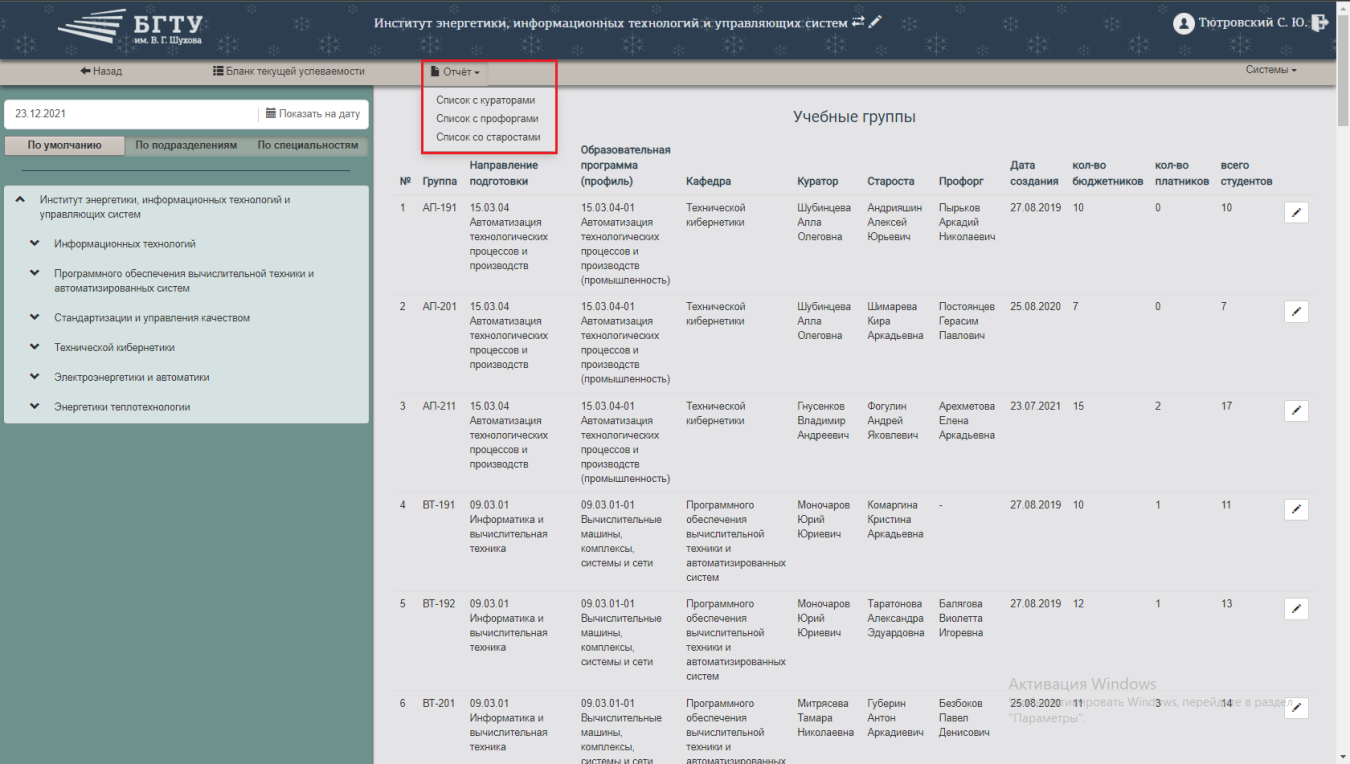Click the logout icon next to Тютровский С. Ю.
The width and height of the screenshot is (1350, 764).
1320,22
